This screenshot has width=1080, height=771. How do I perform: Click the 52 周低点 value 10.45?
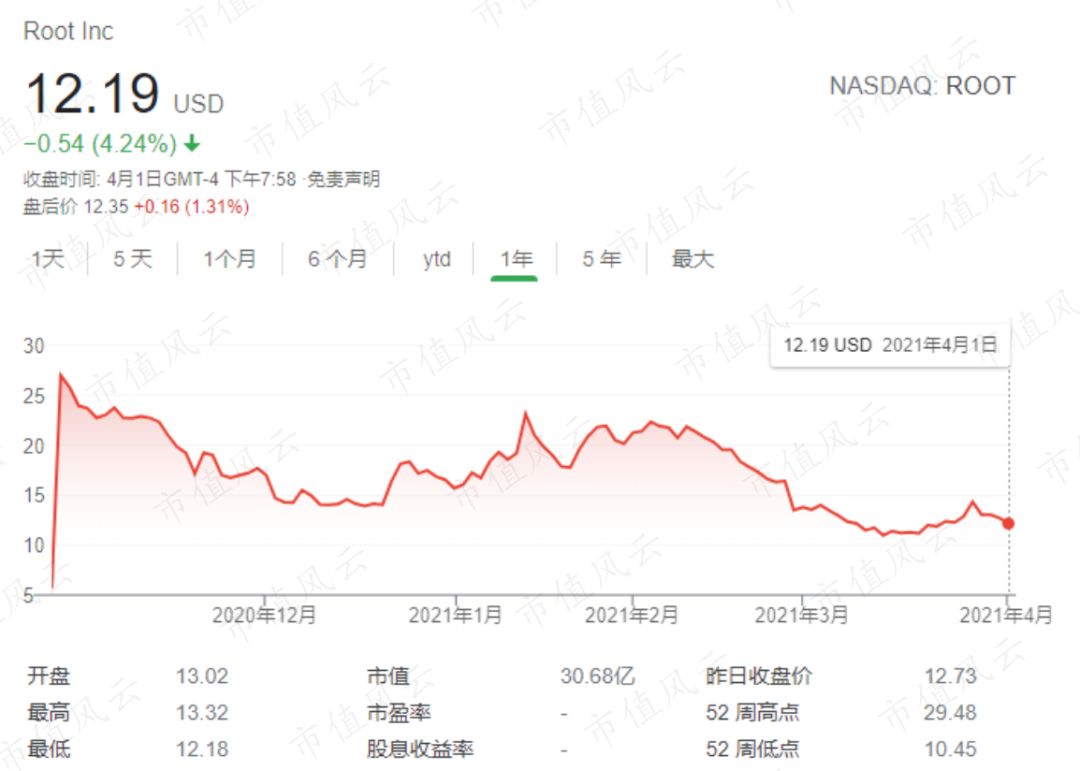(951, 749)
